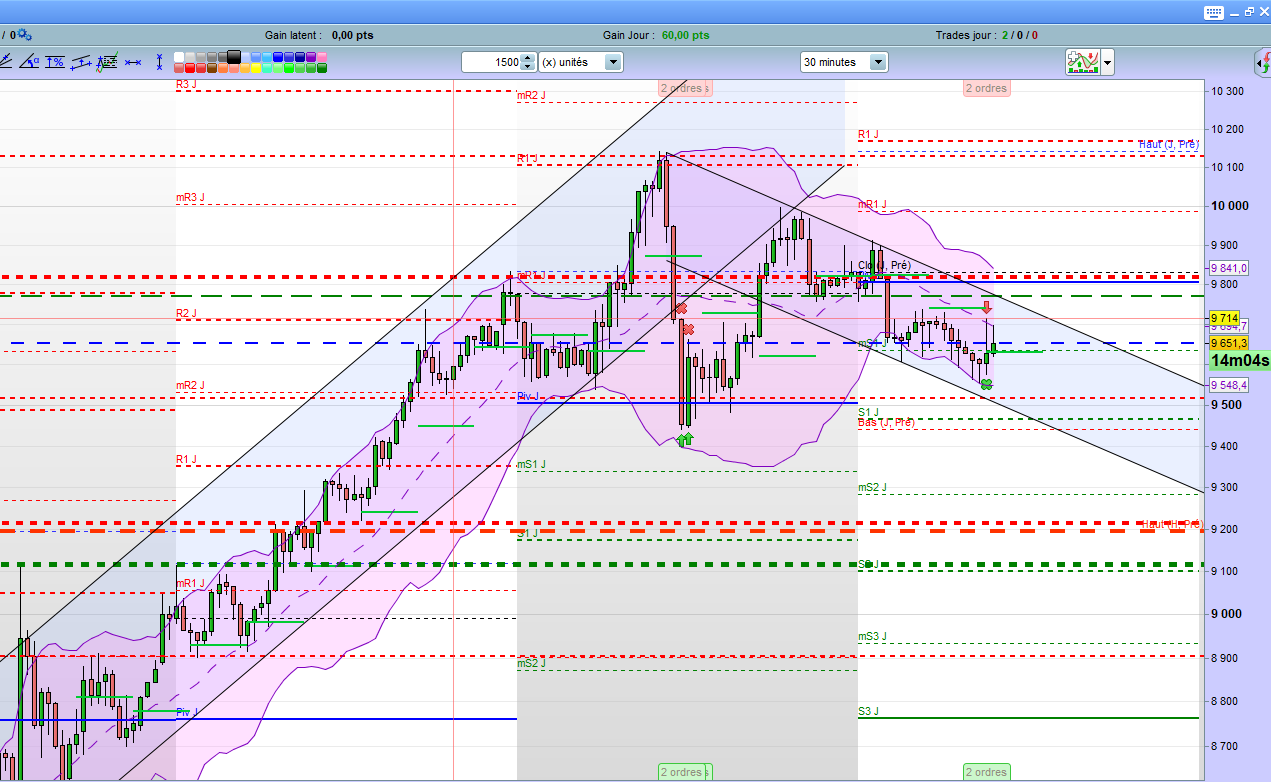Select the vertical distance measure tool
1271x782 pixels.
159,62
